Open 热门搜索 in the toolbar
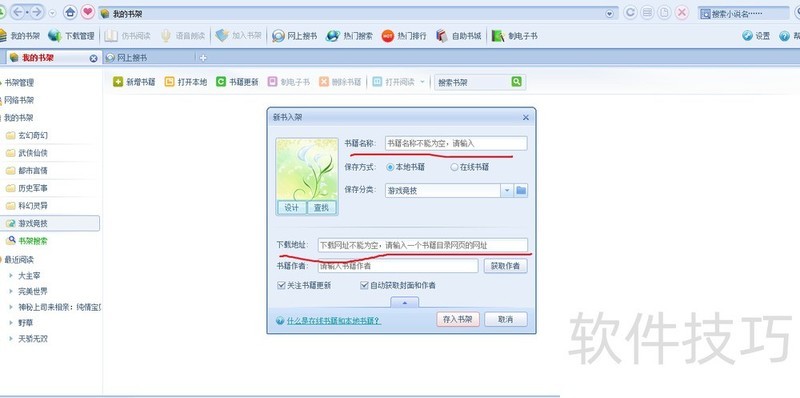The width and height of the screenshot is (800, 398). (x=349, y=36)
